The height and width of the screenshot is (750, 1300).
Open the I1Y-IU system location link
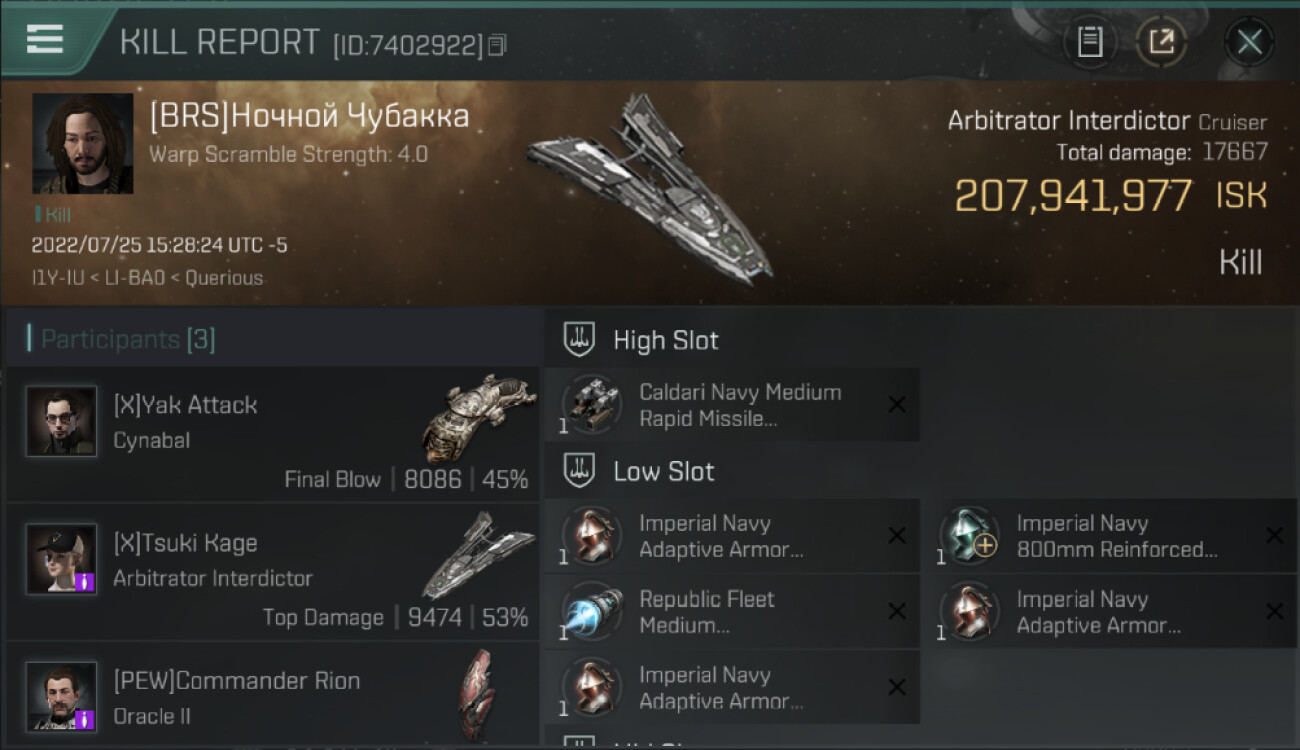coord(59,278)
